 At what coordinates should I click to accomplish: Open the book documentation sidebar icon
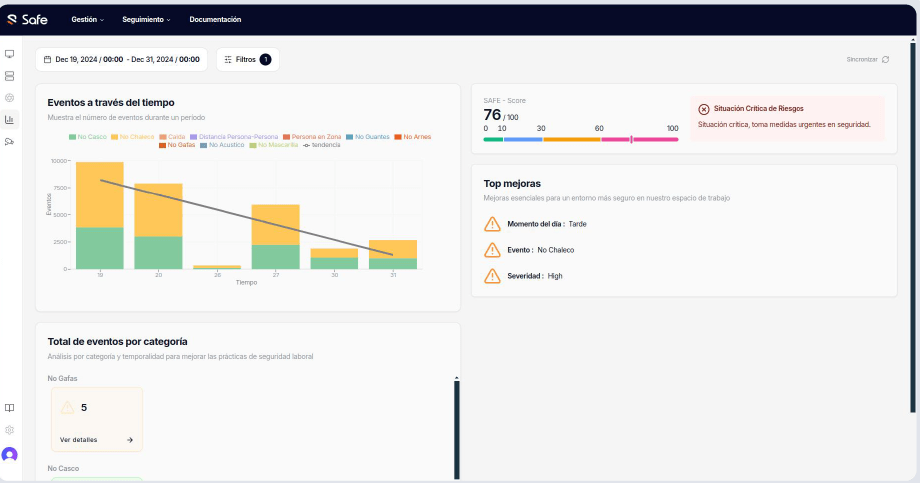click(x=10, y=408)
